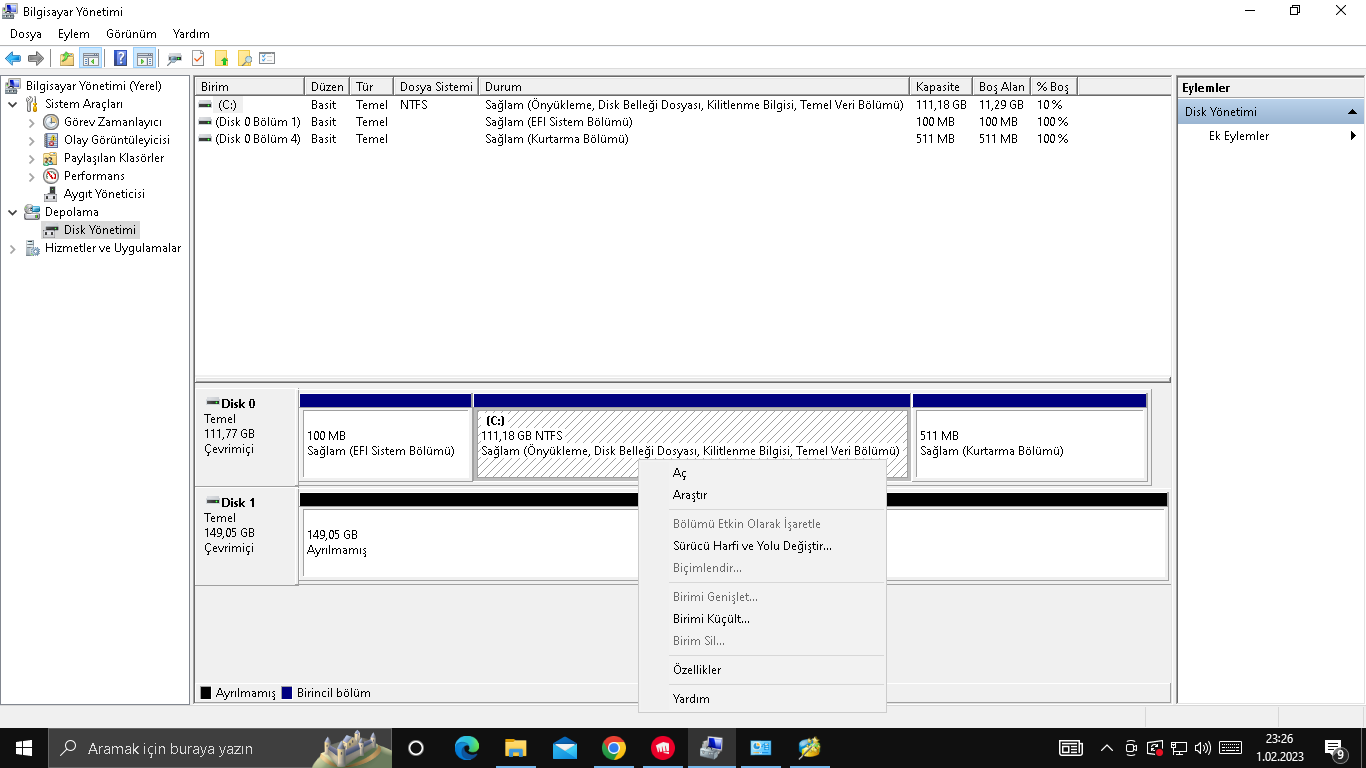Select Sürücü Harfi ve Yolu Değiştir

pyautogui.click(x=762, y=546)
